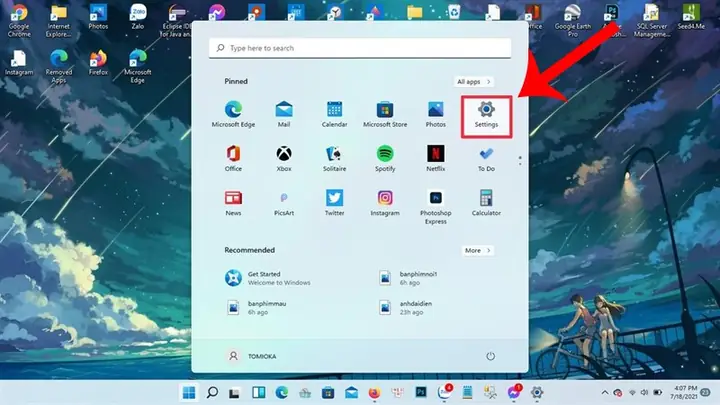The width and height of the screenshot is (720, 405).
Task: Click the volume speaker tray icon
Action: tap(644, 393)
